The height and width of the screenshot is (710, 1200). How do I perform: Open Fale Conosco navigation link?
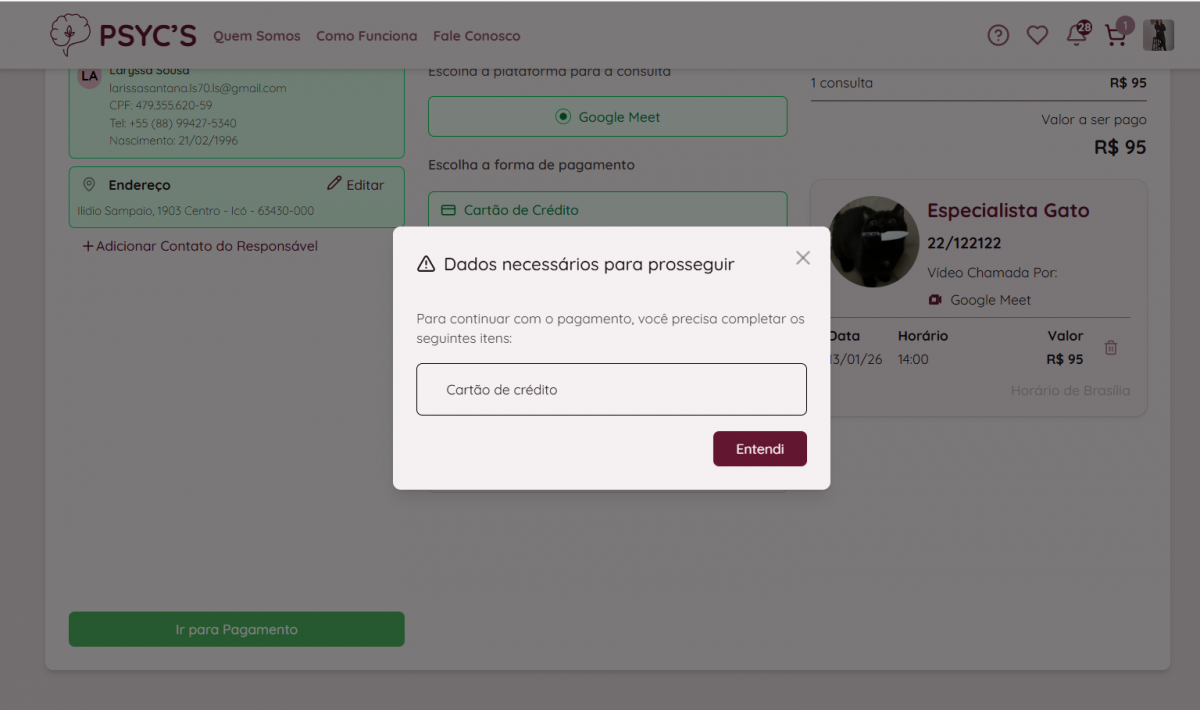[x=476, y=36]
